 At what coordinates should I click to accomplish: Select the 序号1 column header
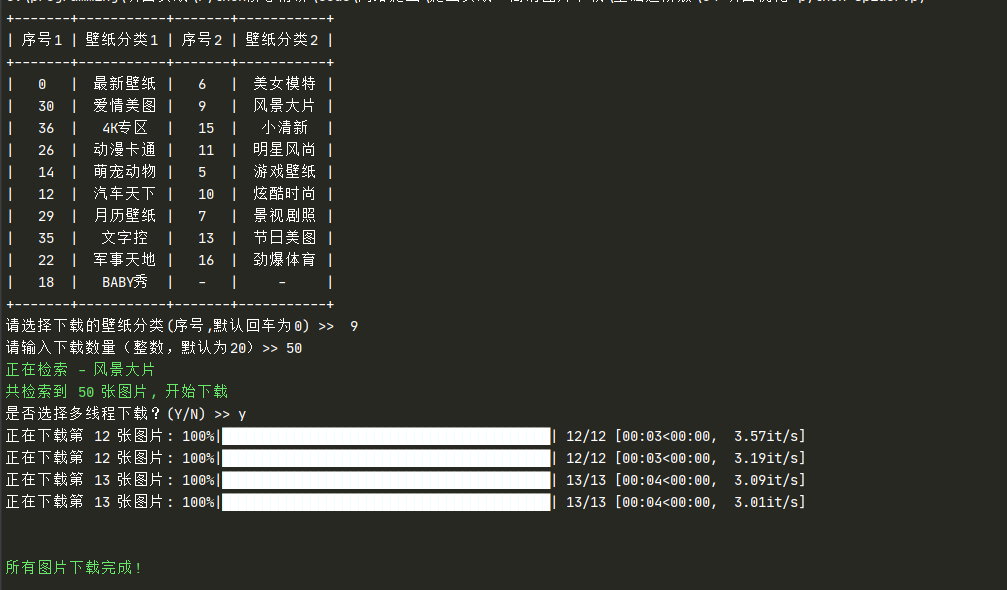click(x=42, y=40)
